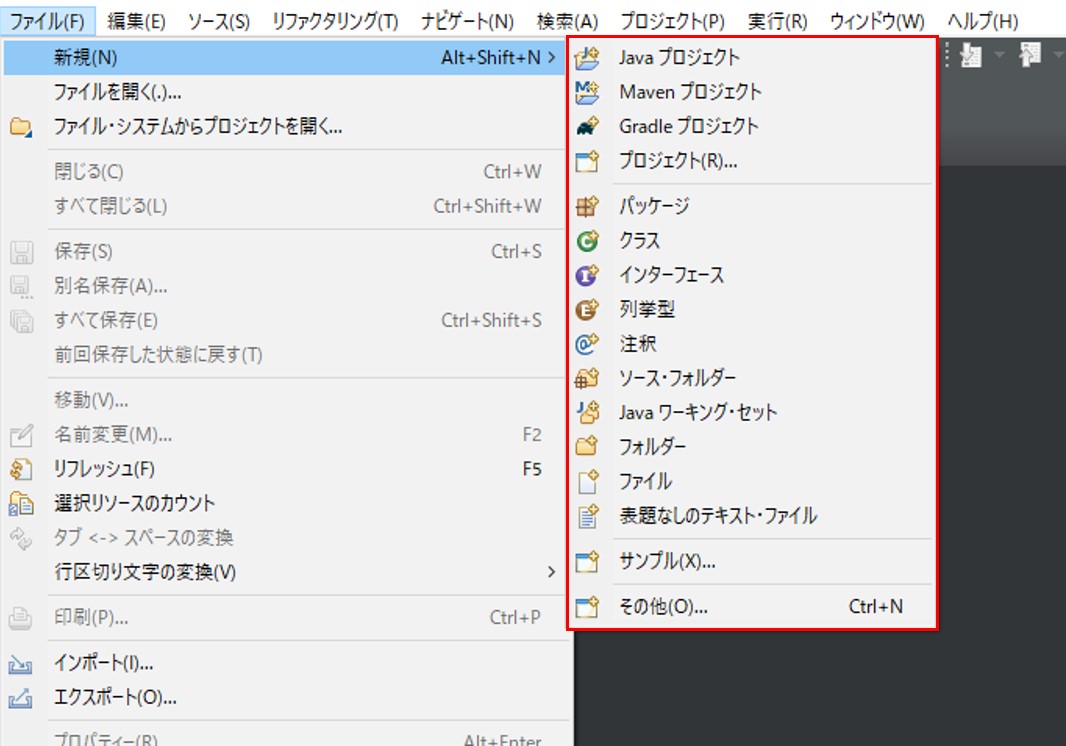Image resolution: width=1066 pixels, height=746 pixels.
Task: Select Java ワーキング・セット entry
Action: tap(752, 413)
